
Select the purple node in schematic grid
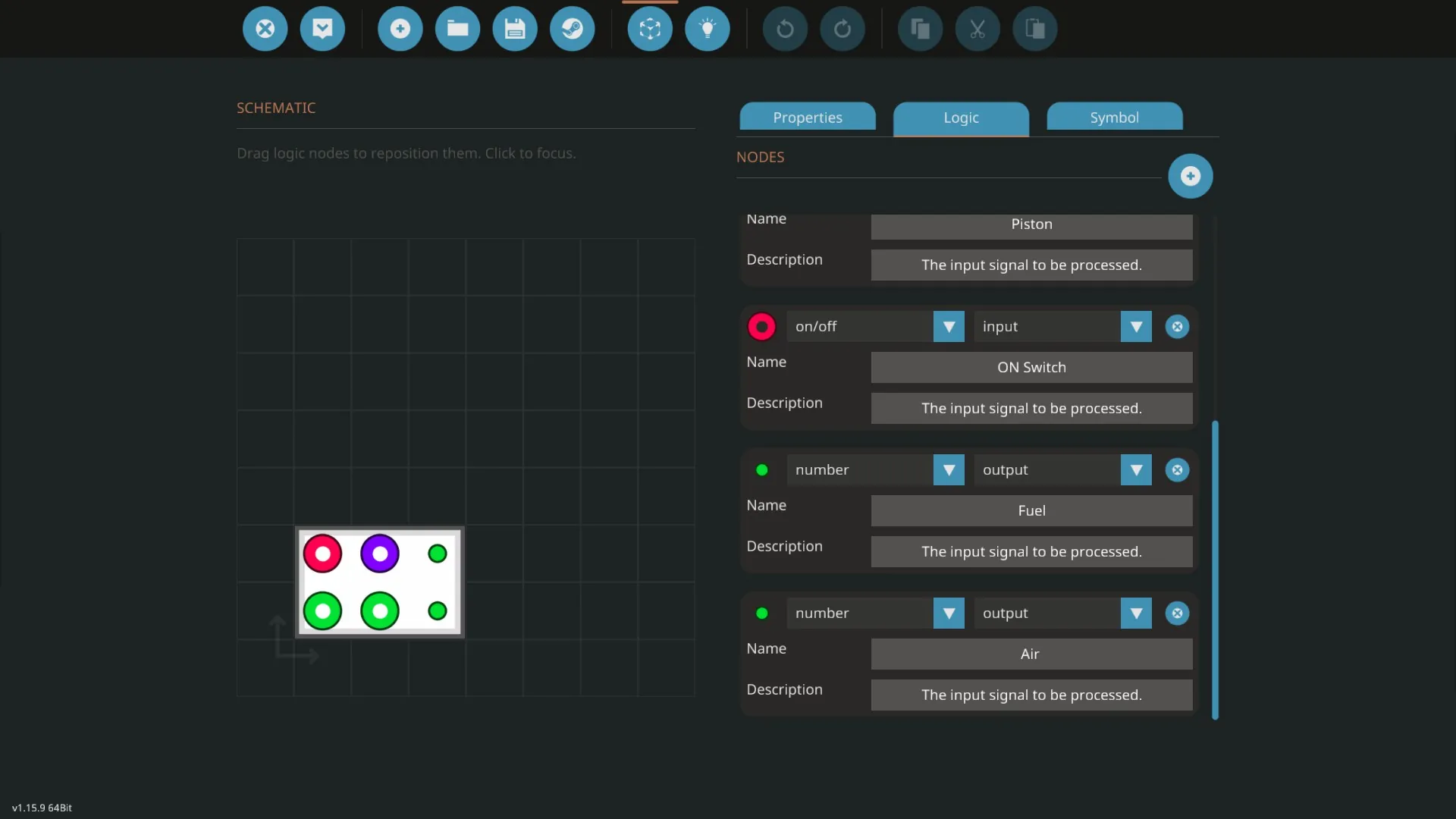click(380, 554)
